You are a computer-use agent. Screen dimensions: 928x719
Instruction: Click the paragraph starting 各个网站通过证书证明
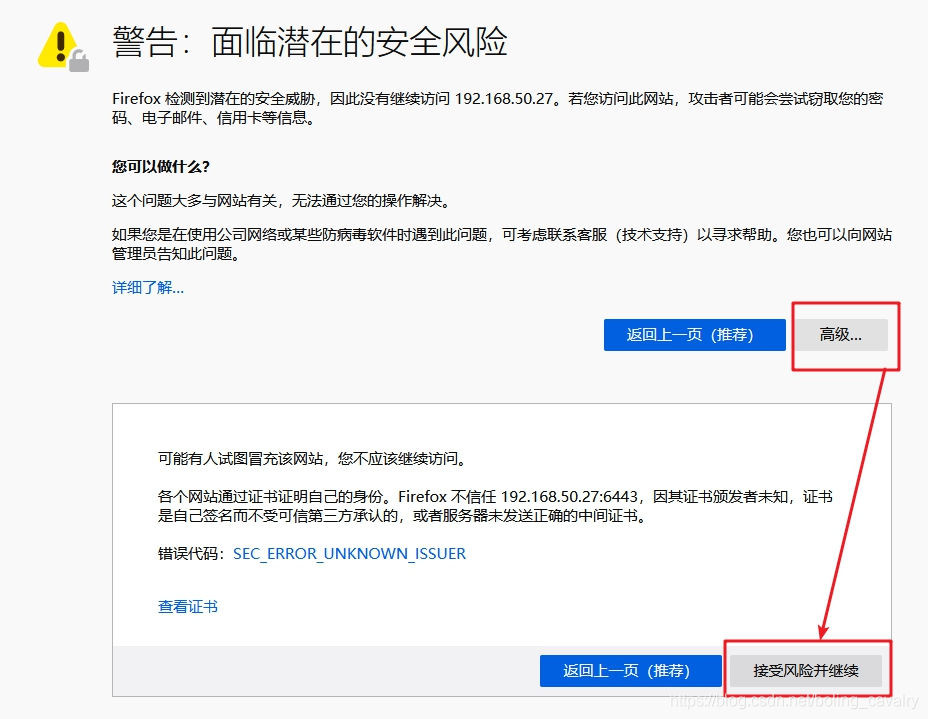click(495, 506)
